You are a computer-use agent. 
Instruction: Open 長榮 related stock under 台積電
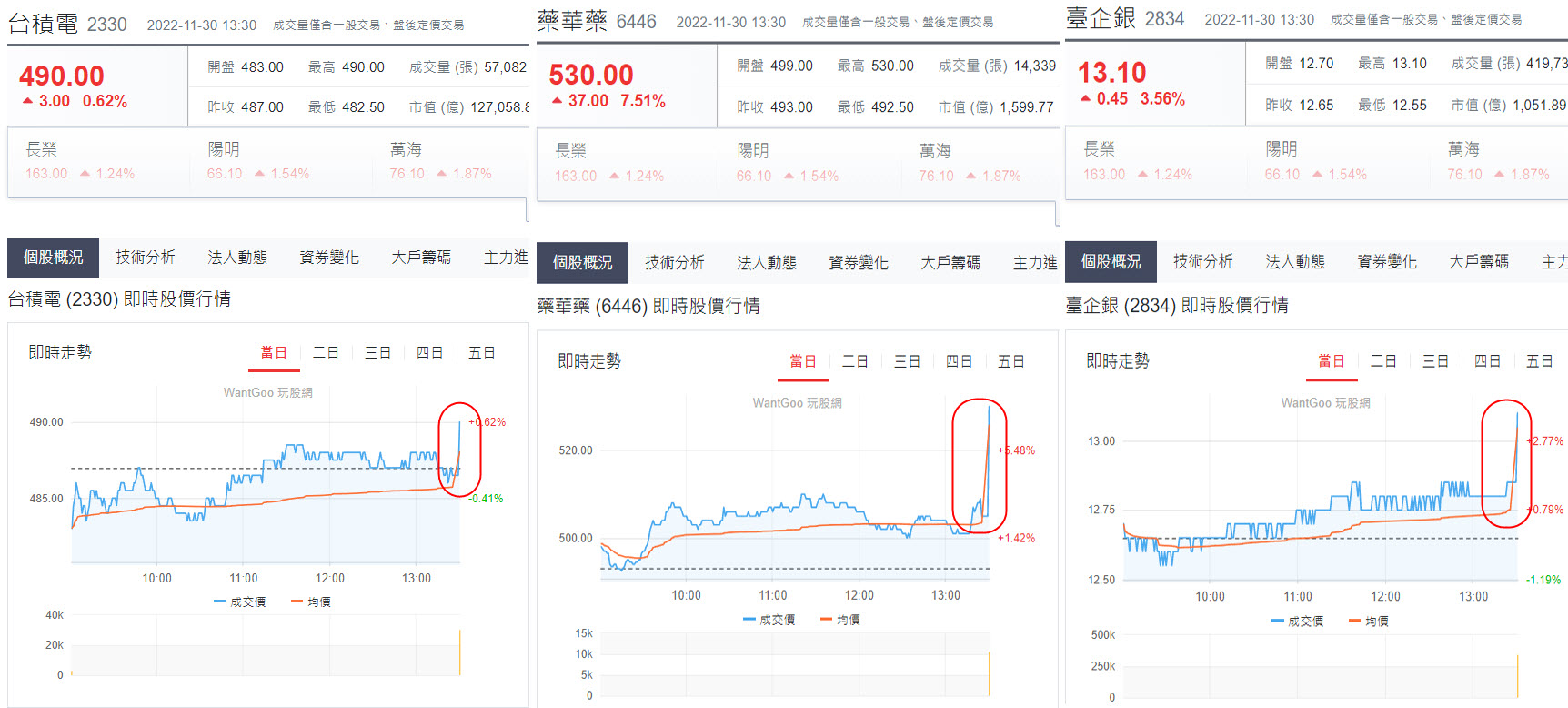point(42,149)
